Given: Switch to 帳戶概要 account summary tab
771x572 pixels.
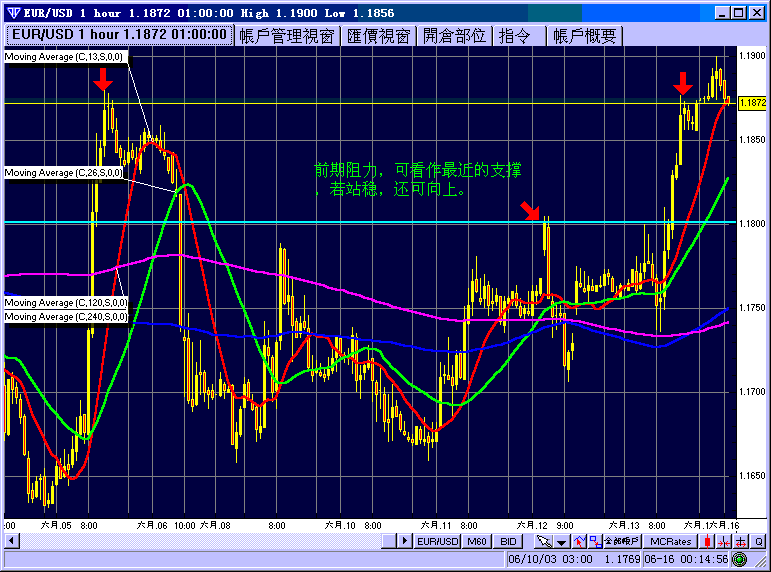Looking at the screenshot, I should 585,36.
